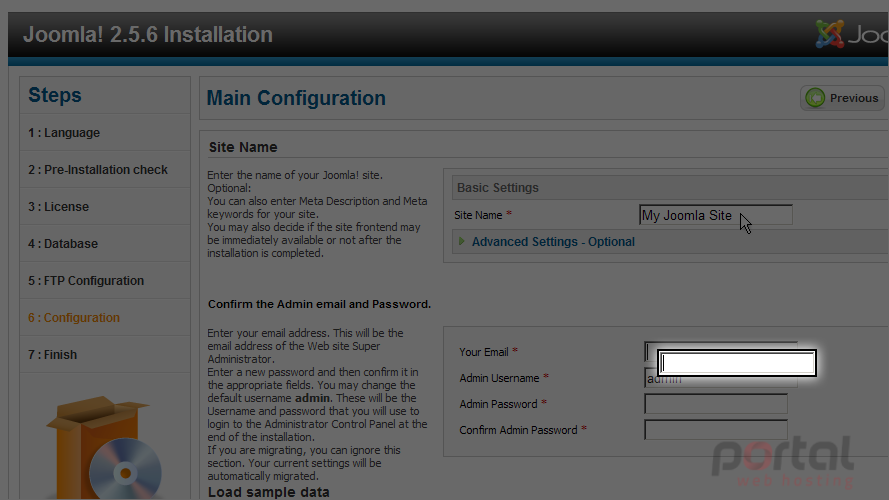Click the 'Admin Username' label

499,378
